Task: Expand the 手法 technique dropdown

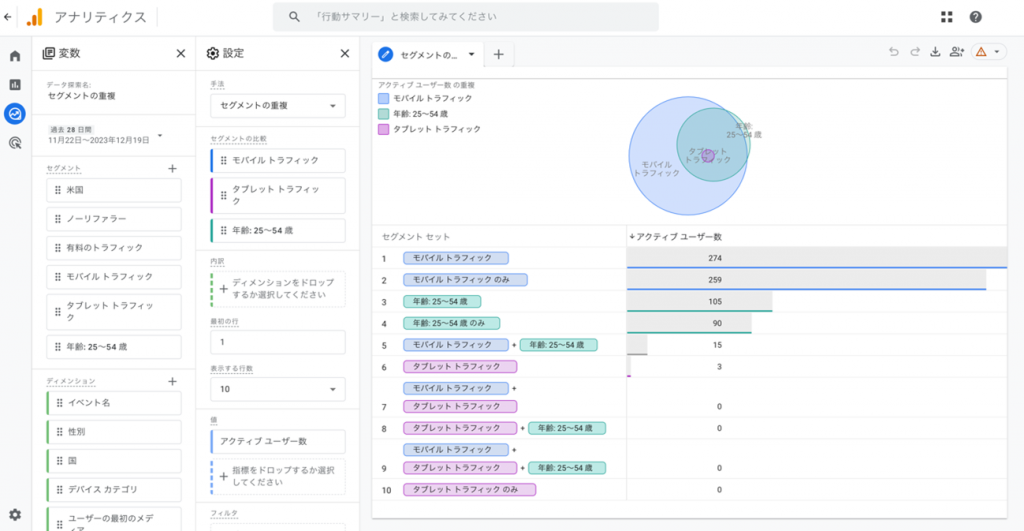Action: click(278, 106)
